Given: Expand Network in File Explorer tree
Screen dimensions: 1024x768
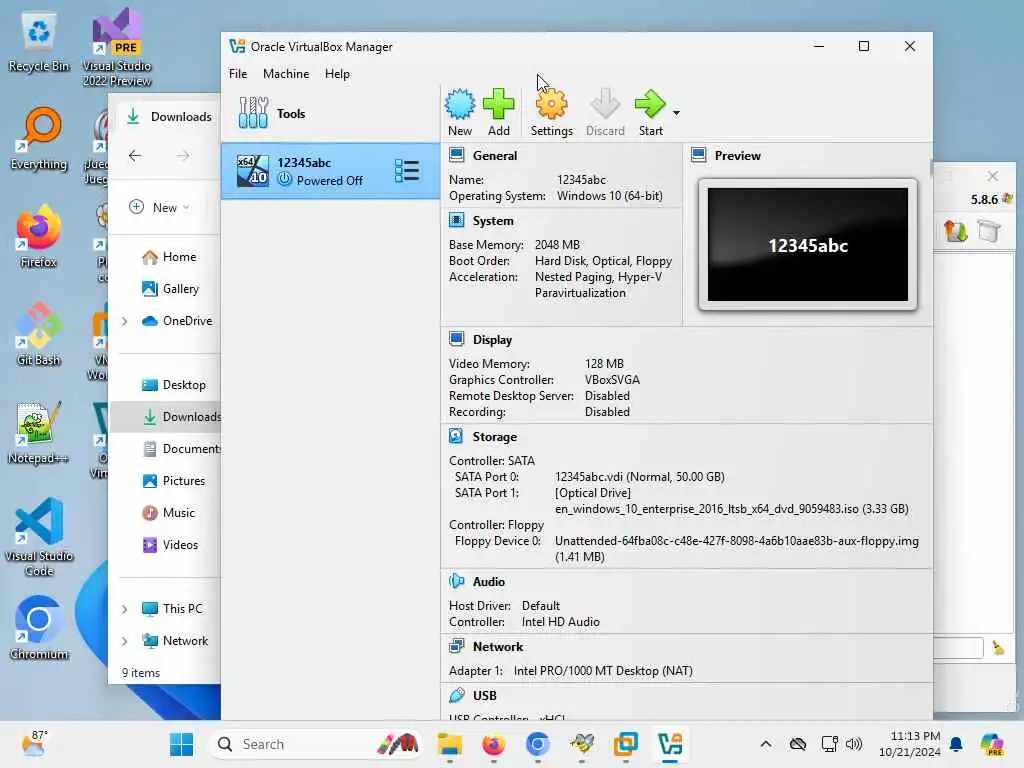Looking at the screenshot, I should (x=124, y=641).
